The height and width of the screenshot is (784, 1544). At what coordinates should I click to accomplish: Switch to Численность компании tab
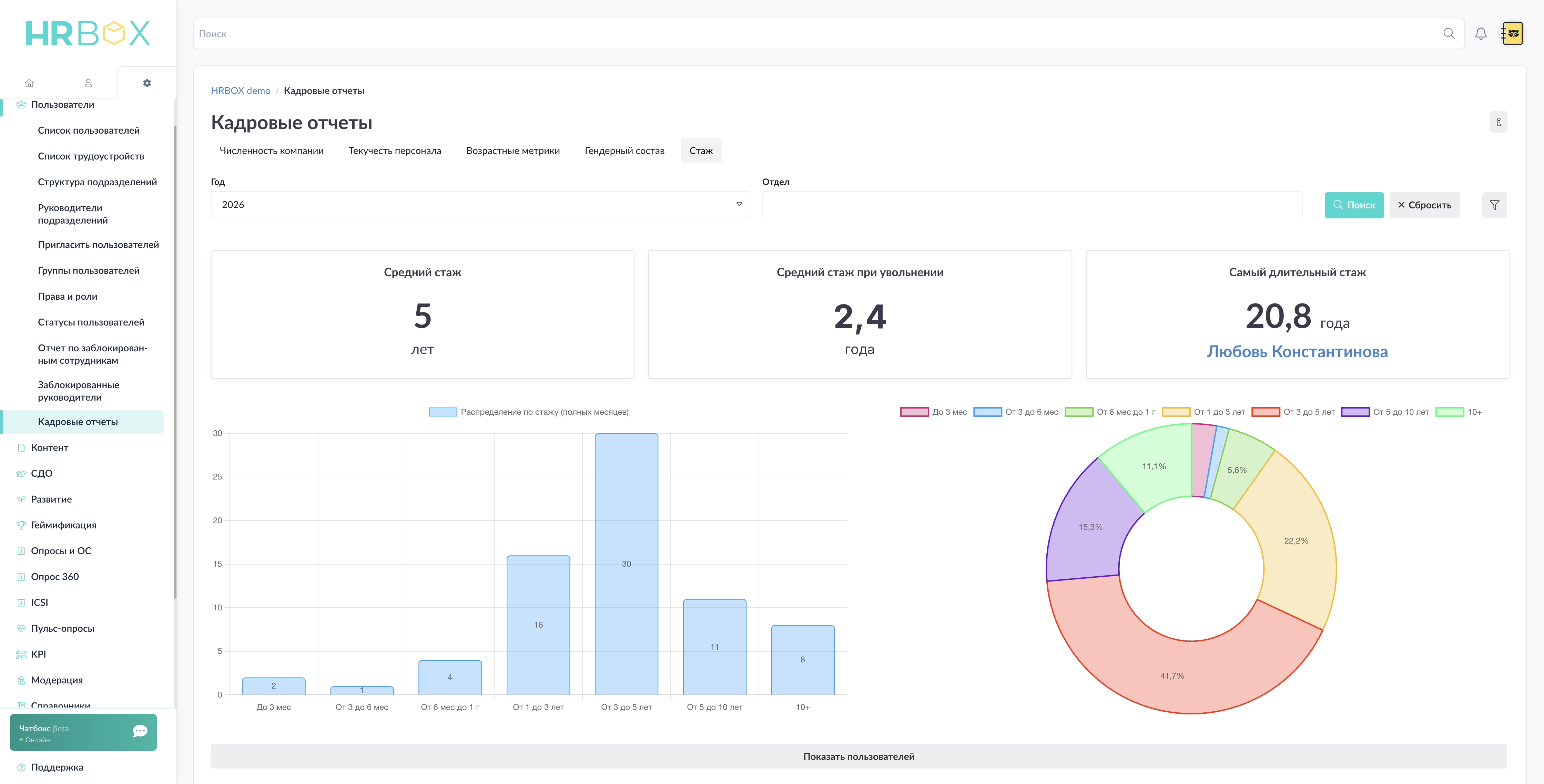[272, 150]
